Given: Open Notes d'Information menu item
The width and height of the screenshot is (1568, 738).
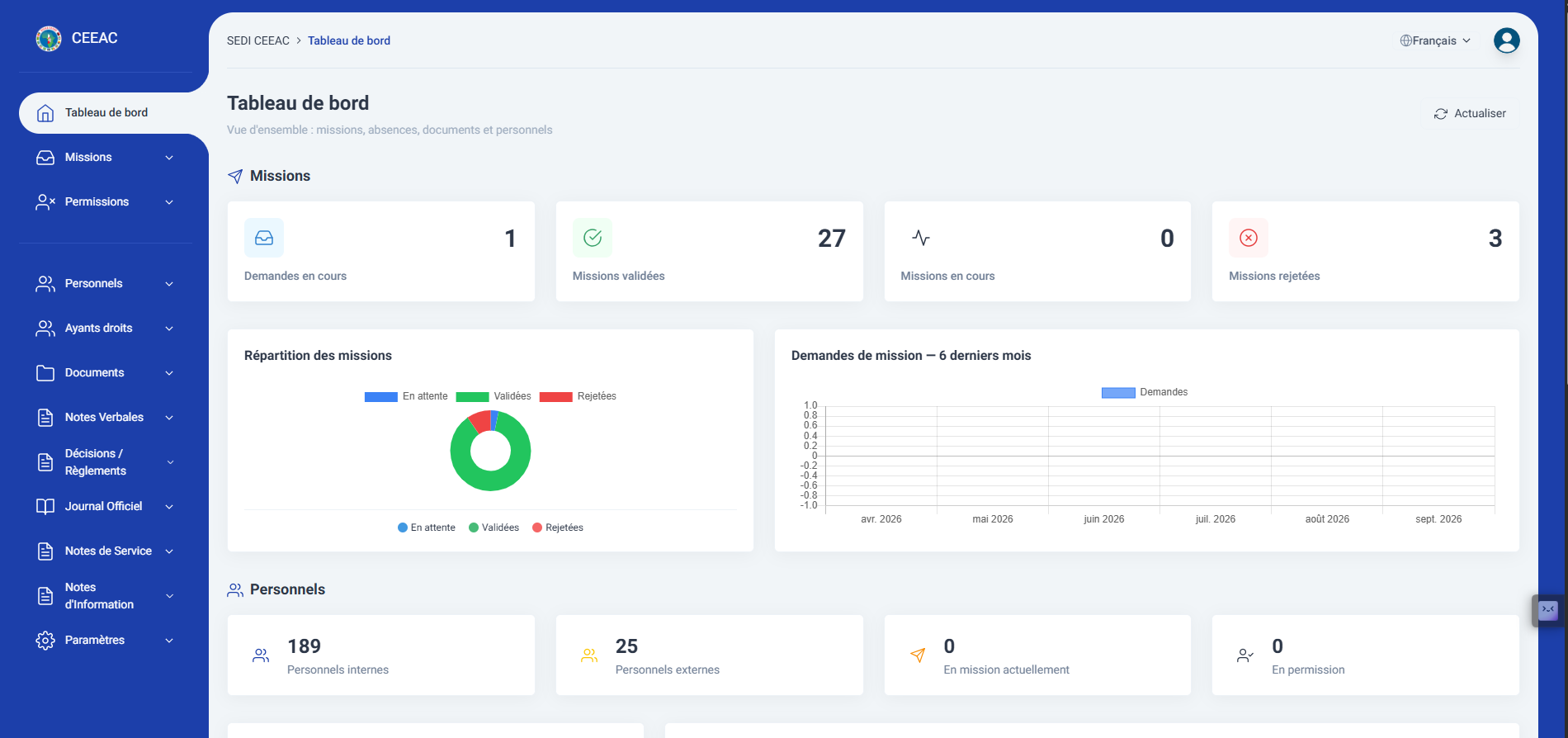Looking at the screenshot, I should tap(106, 596).
